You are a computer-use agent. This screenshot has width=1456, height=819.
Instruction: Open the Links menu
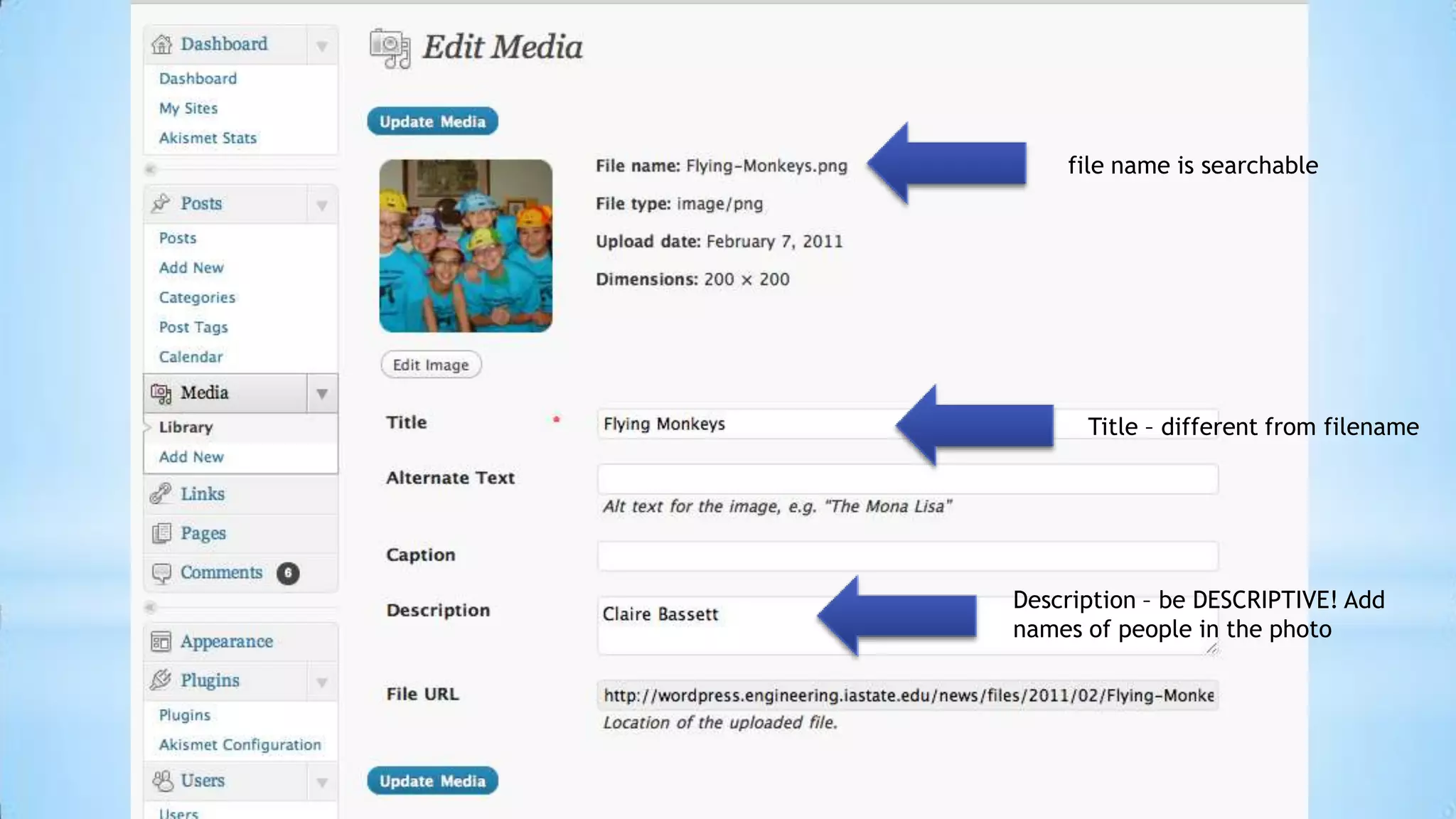[x=203, y=493]
